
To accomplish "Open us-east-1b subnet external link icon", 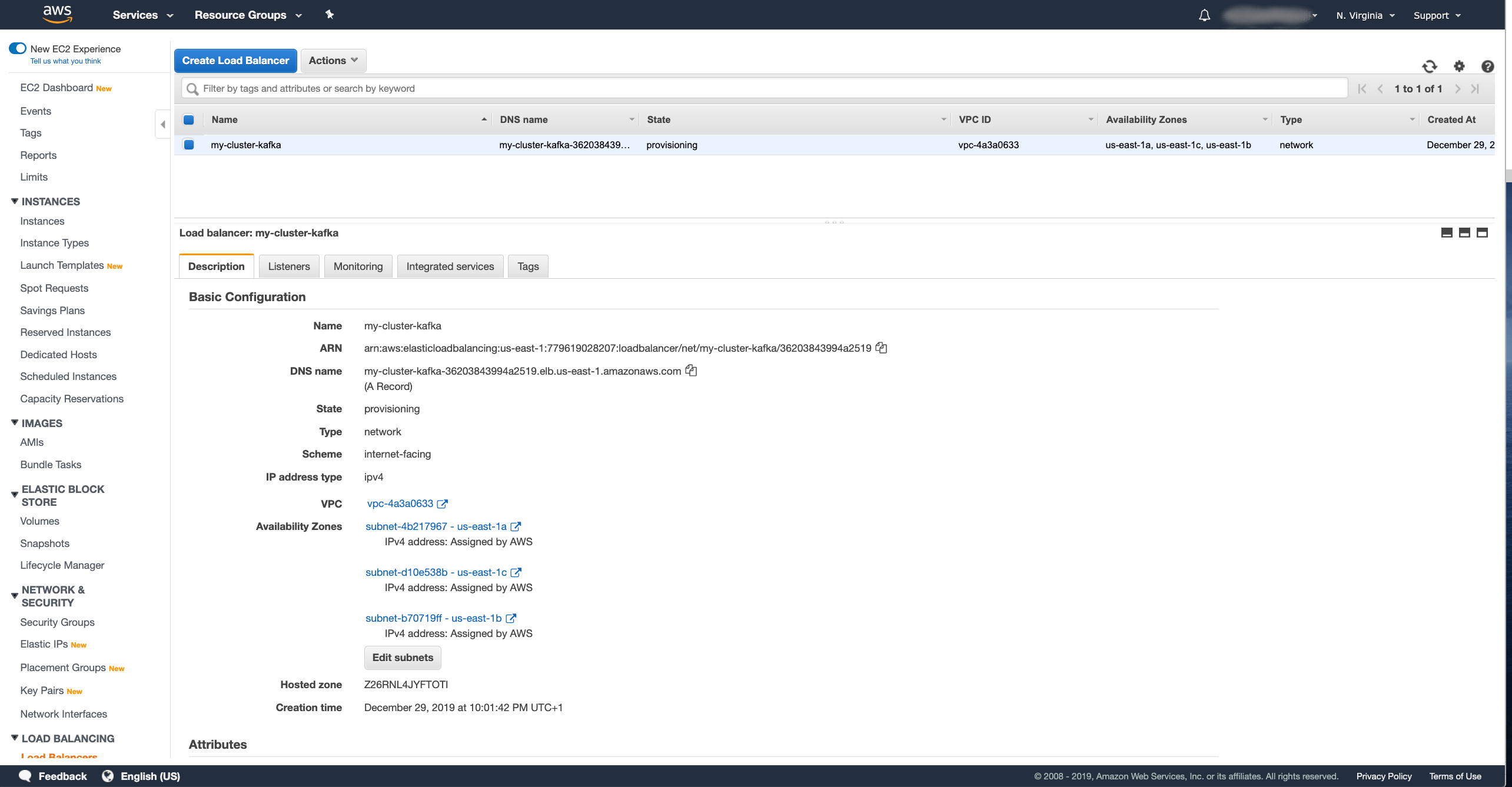I will (x=511, y=618).
